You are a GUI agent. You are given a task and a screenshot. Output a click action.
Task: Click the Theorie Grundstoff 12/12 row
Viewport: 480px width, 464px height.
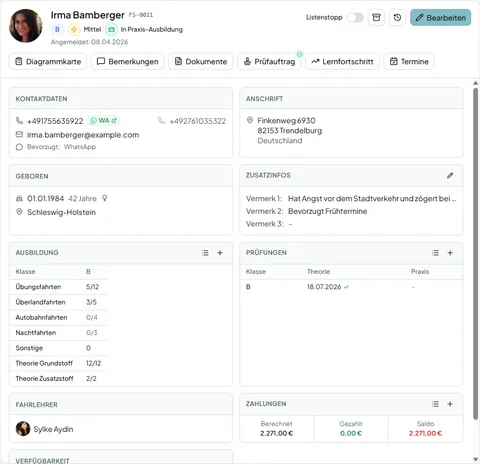[x=58, y=363]
